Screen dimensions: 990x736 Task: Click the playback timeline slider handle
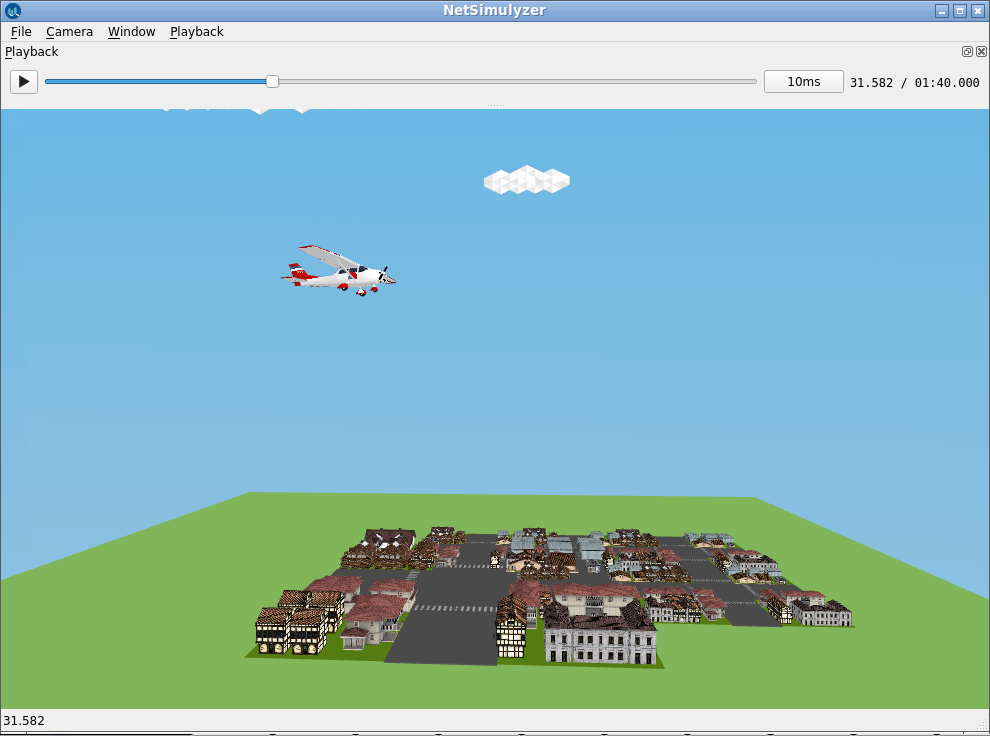(272, 81)
